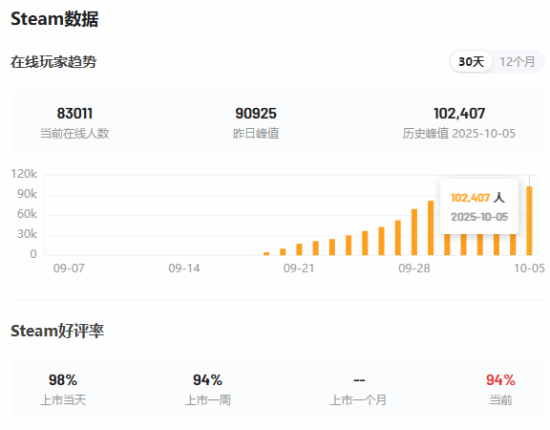Click the 在线玩家趋势 section title
The width and height of the screenshot is (550, 430).
pos(53,62)
